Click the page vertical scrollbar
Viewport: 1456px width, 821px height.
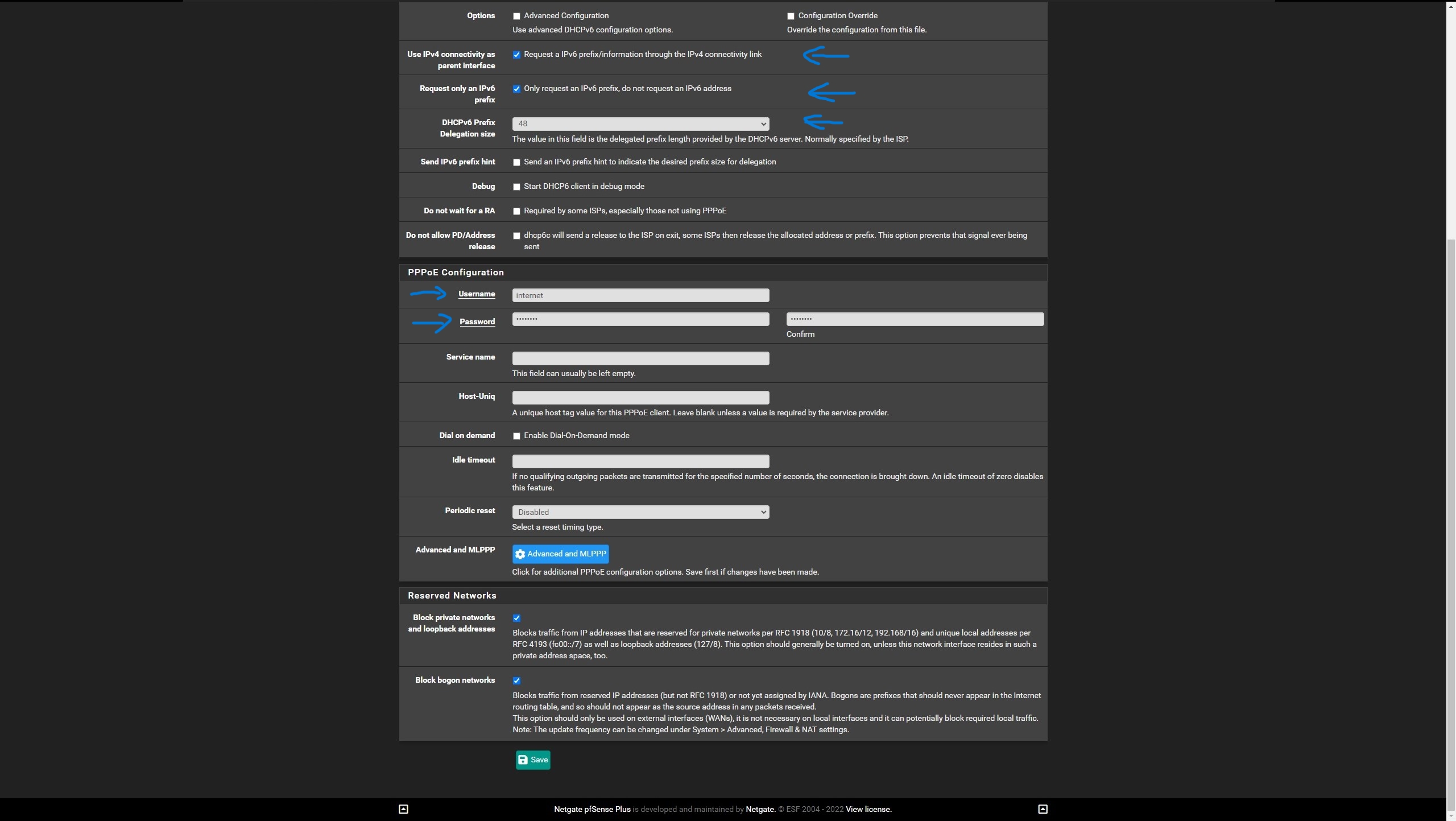(x=1450, y=512)
